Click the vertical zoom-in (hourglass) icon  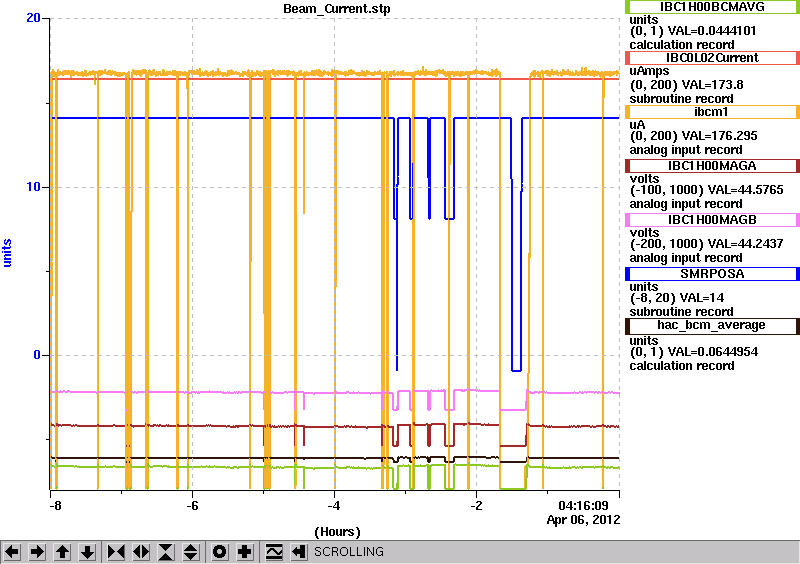click(166, 552)
